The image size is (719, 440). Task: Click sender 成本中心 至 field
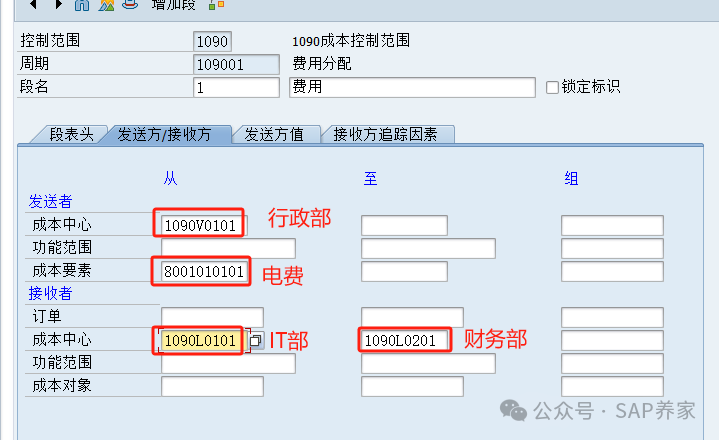(x=404, y=226)
